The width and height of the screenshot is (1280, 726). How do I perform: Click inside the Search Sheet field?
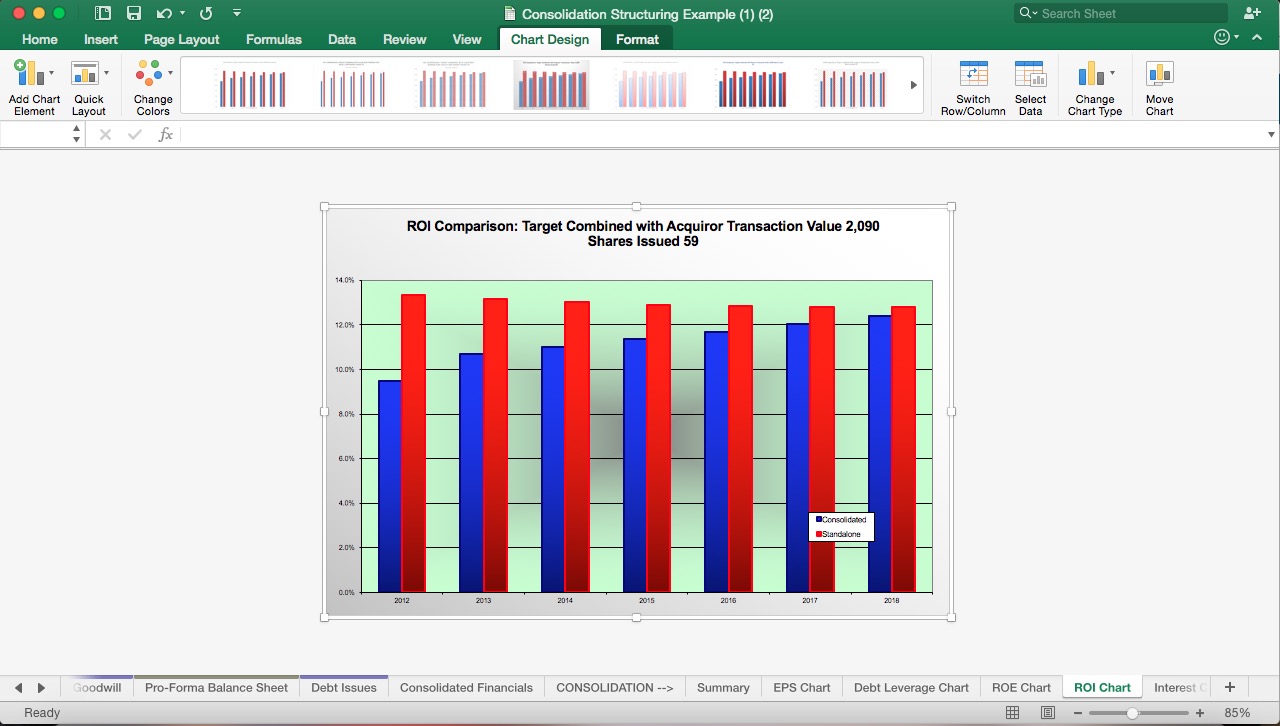pos(1120,13)
